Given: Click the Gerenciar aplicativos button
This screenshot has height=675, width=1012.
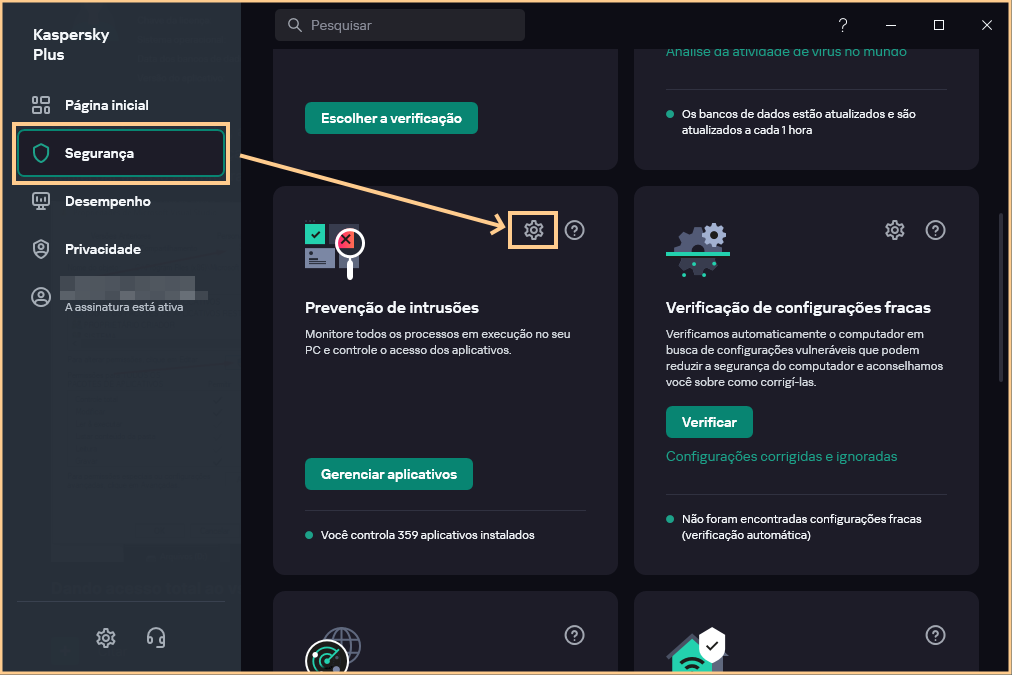Looking at the screenshot, I should [389, 474].
